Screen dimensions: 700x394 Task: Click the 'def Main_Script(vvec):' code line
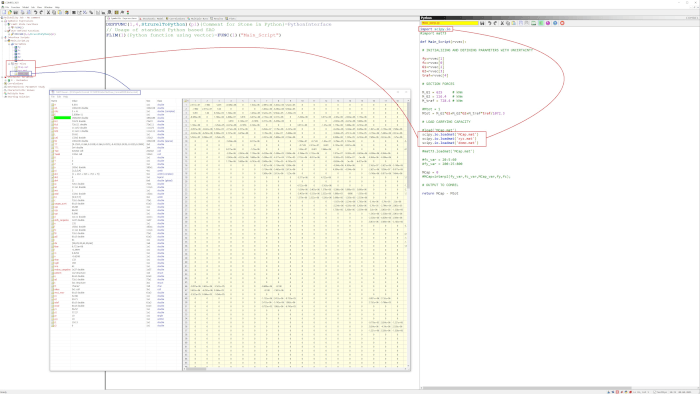point(443,41)
